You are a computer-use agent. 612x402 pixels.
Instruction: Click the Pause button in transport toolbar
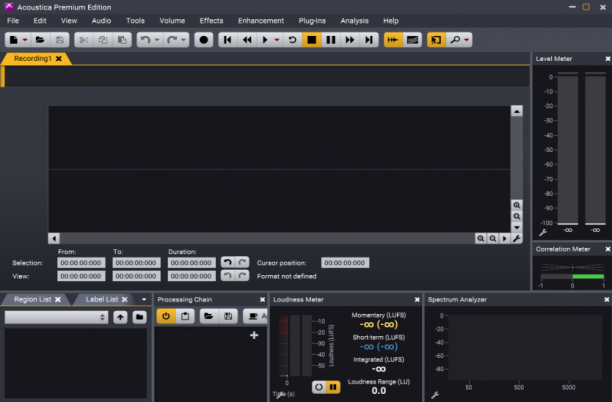coord(331,40)
